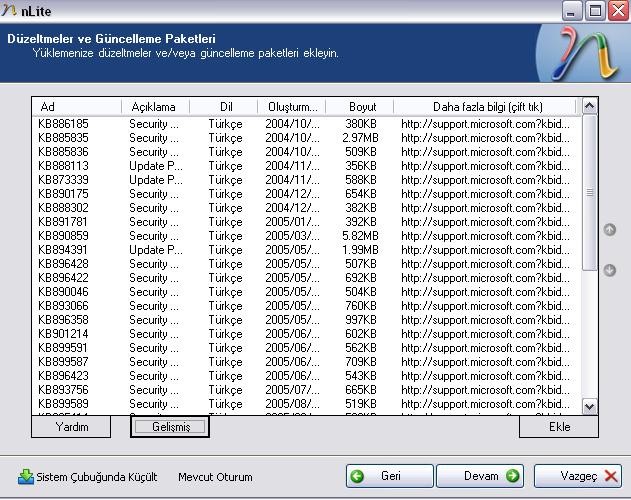Screen dimensions: 631x500
Task: Click the Gelişmiş advanced button
Action: pyautogui.click(x=169, y=427)
